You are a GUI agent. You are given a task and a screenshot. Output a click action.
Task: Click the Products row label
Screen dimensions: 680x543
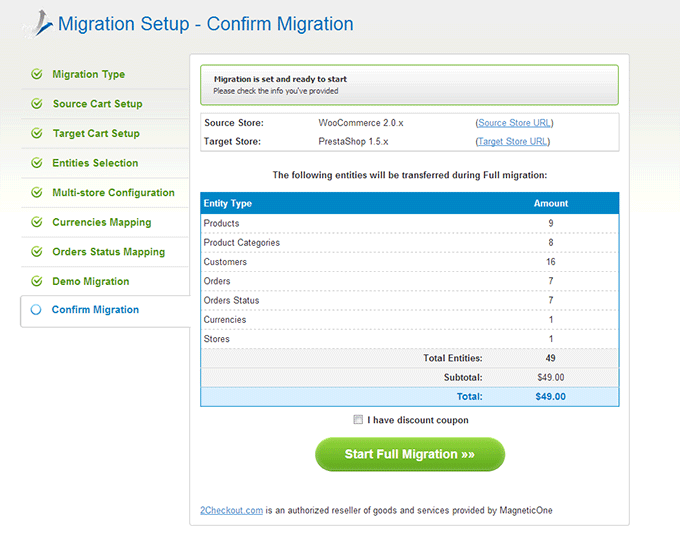(x=221, y=223)
